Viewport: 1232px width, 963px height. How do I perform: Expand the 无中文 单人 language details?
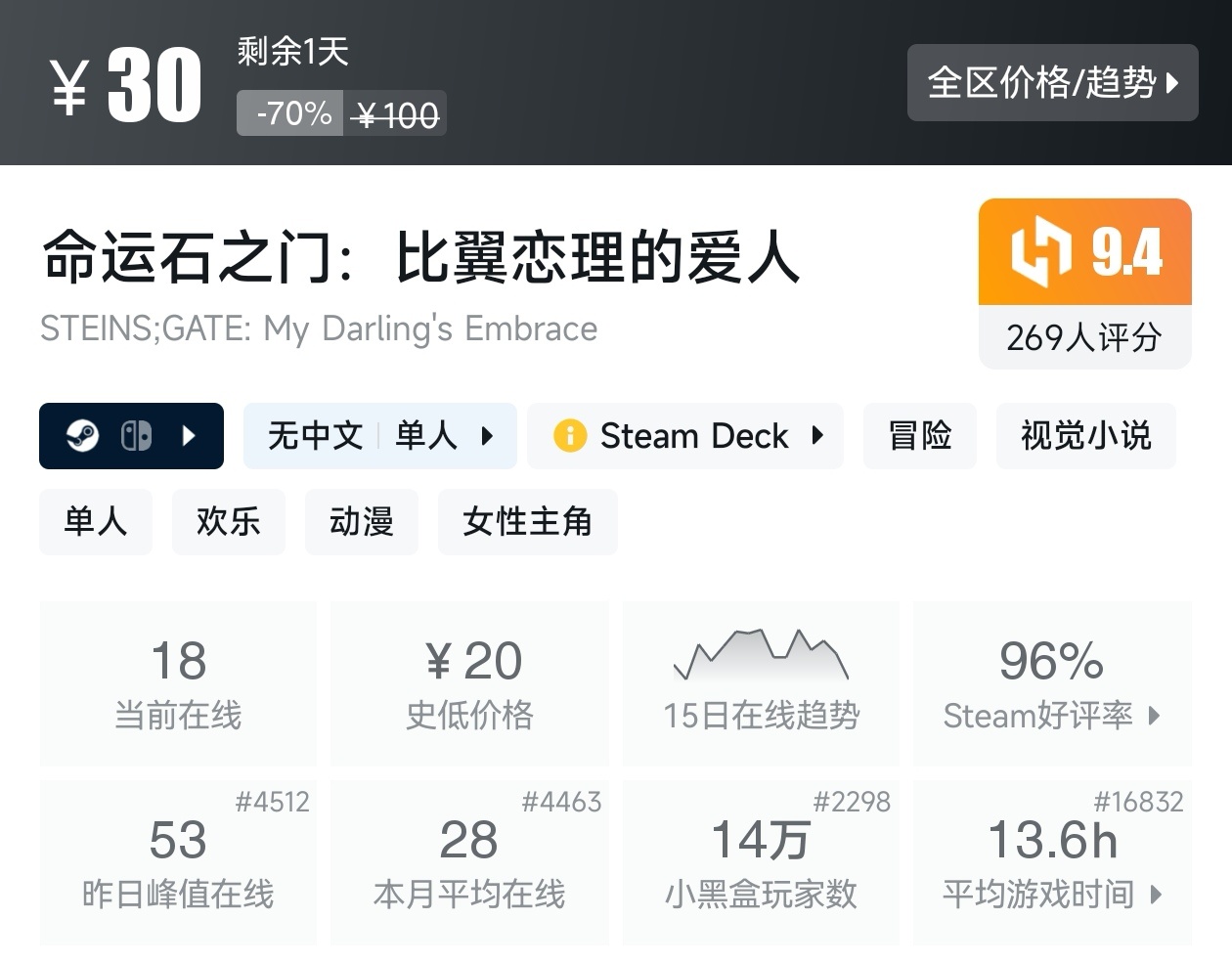point(379,436)
